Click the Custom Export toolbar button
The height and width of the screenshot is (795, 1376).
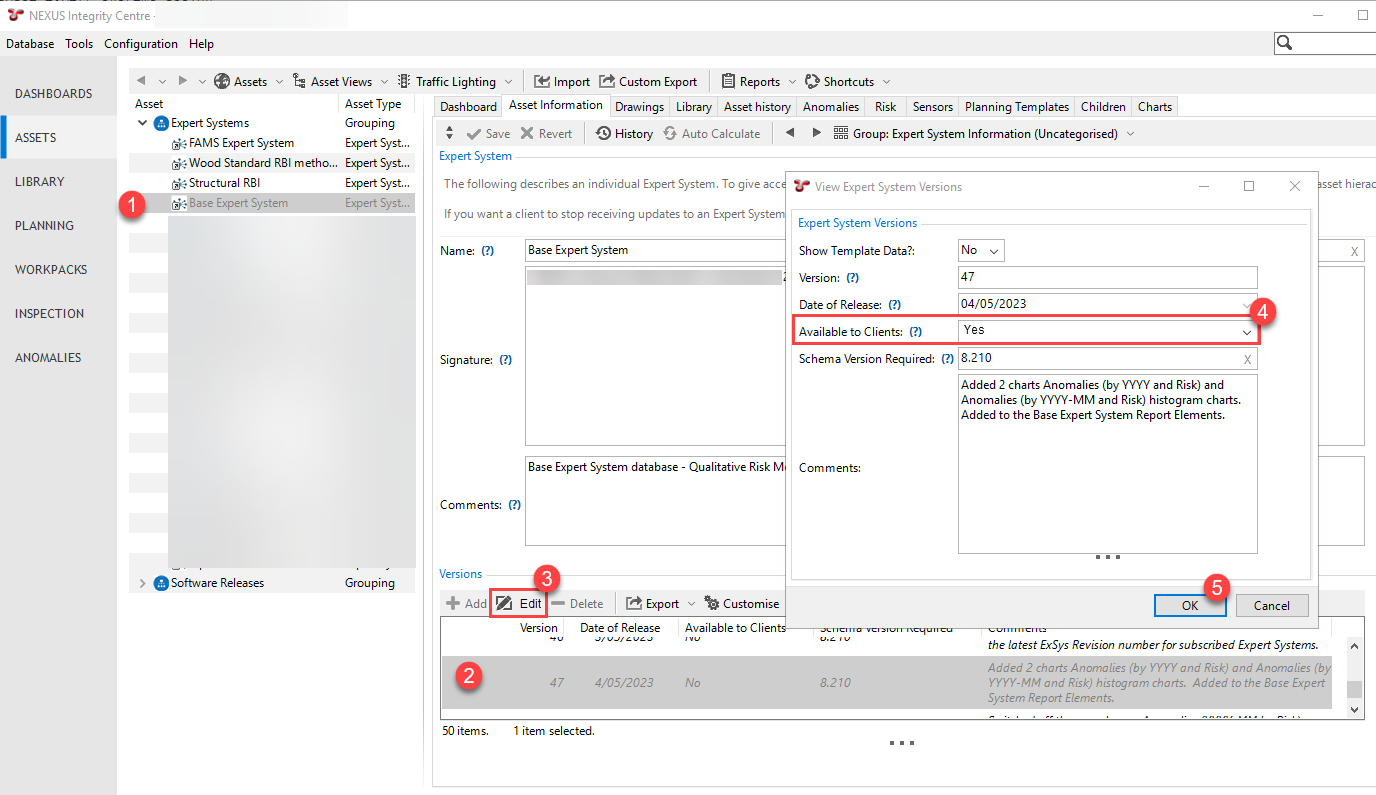[648, 82]
